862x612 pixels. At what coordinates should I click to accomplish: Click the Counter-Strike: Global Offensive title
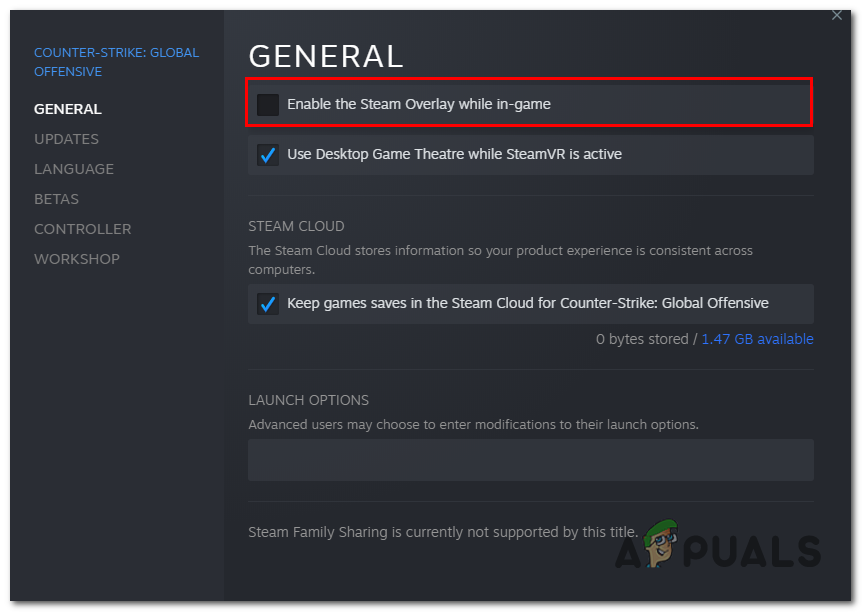(x=116, y=62)
